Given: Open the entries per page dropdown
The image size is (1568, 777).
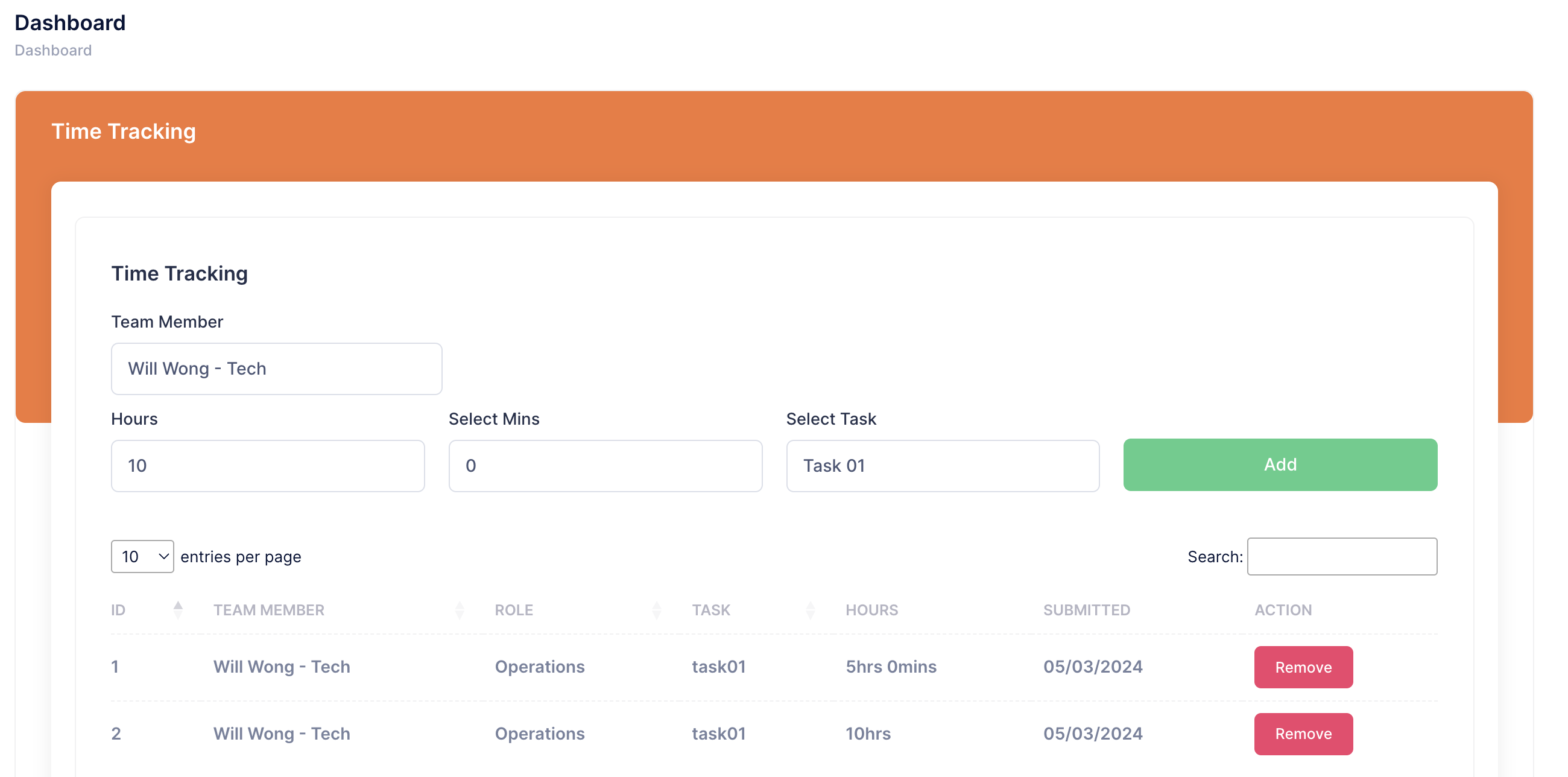Looking at the screenshot, I should click(x=142, y=556).
